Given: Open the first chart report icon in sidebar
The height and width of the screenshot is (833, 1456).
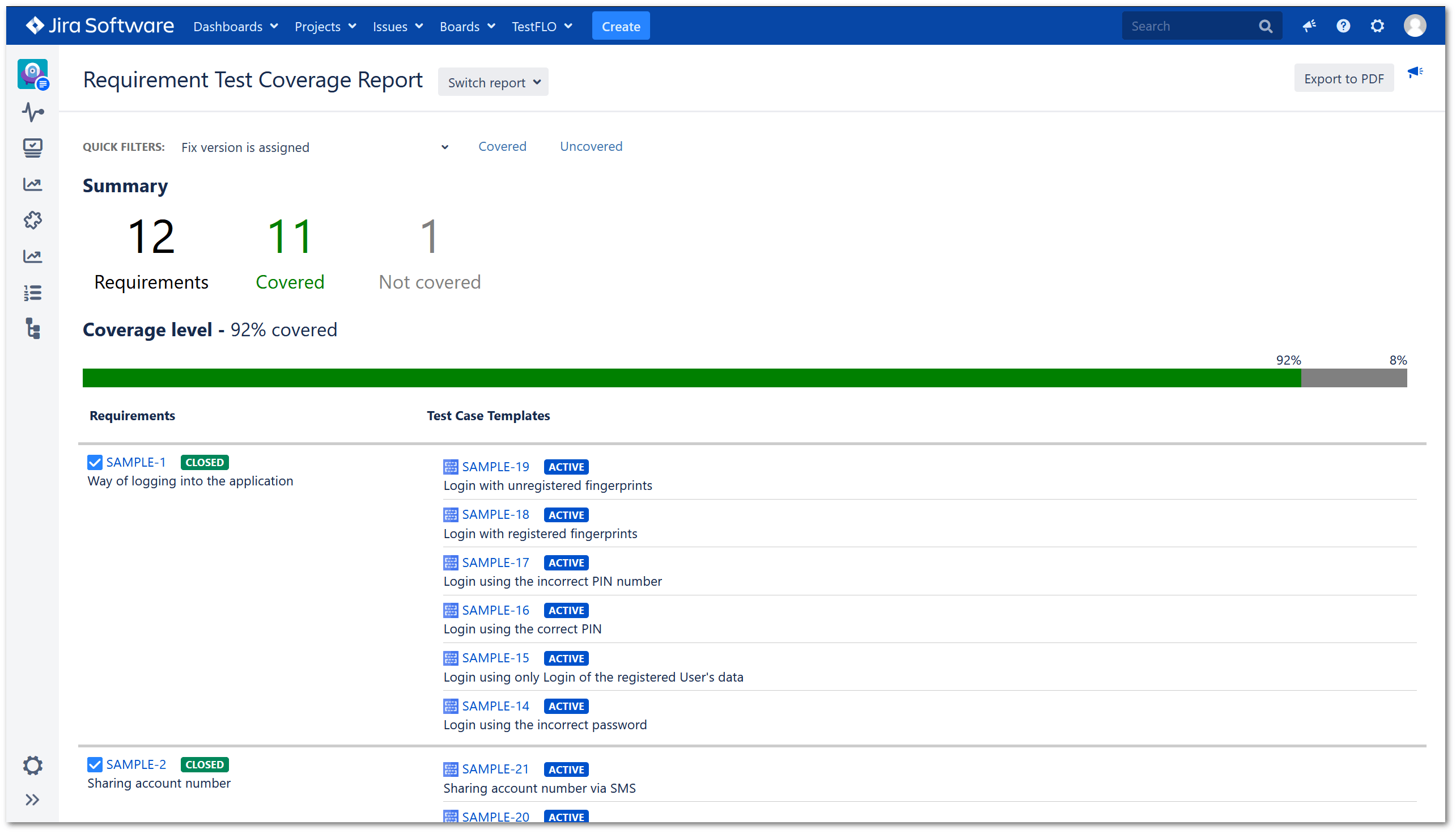Looking at the screenshot, I should click(x=32, y=184).
